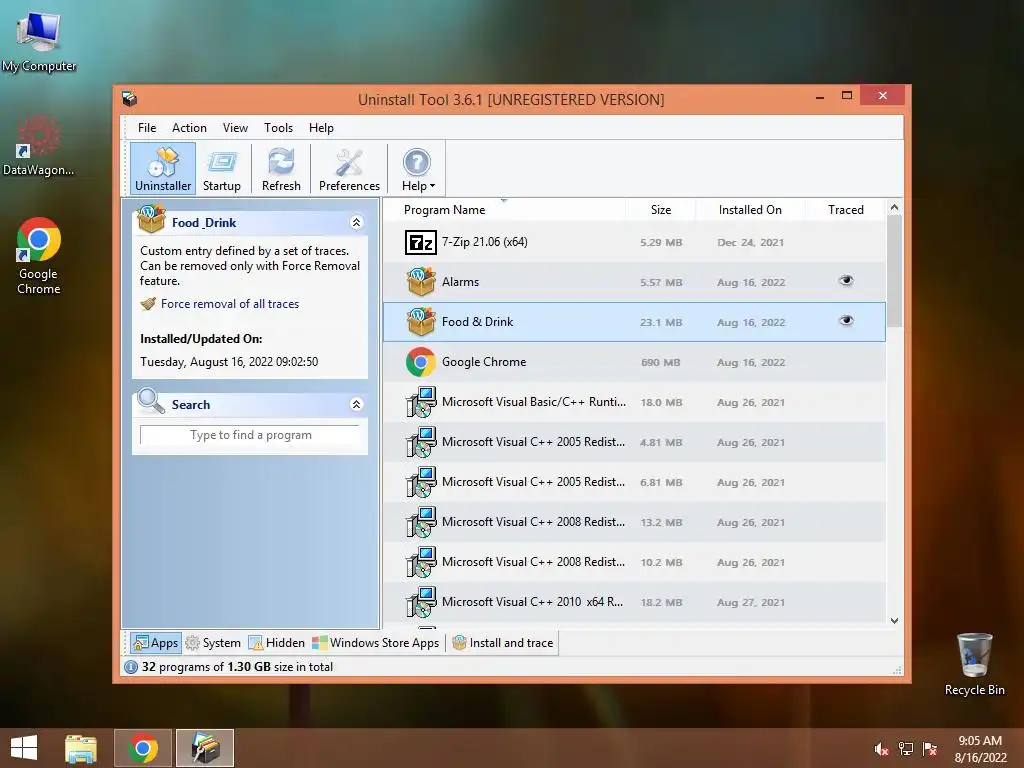Select Visual C++ 2005 Redist row sized 4.81 MB
The height and width of the screenshot is (768, 1024).
coord(634,442)
